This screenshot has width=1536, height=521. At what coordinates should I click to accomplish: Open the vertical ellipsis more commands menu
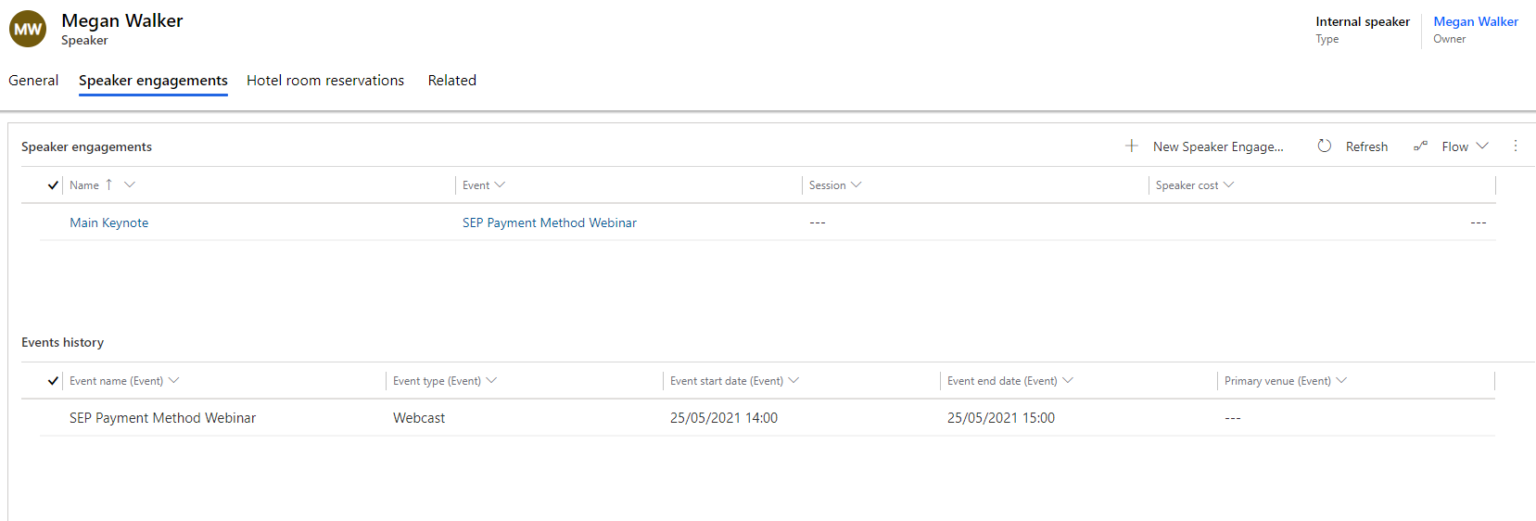(x=1515, y=146)
